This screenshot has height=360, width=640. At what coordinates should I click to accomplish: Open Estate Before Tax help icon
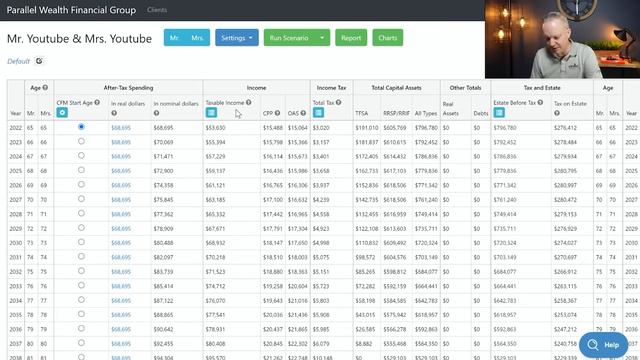point(540,102)
